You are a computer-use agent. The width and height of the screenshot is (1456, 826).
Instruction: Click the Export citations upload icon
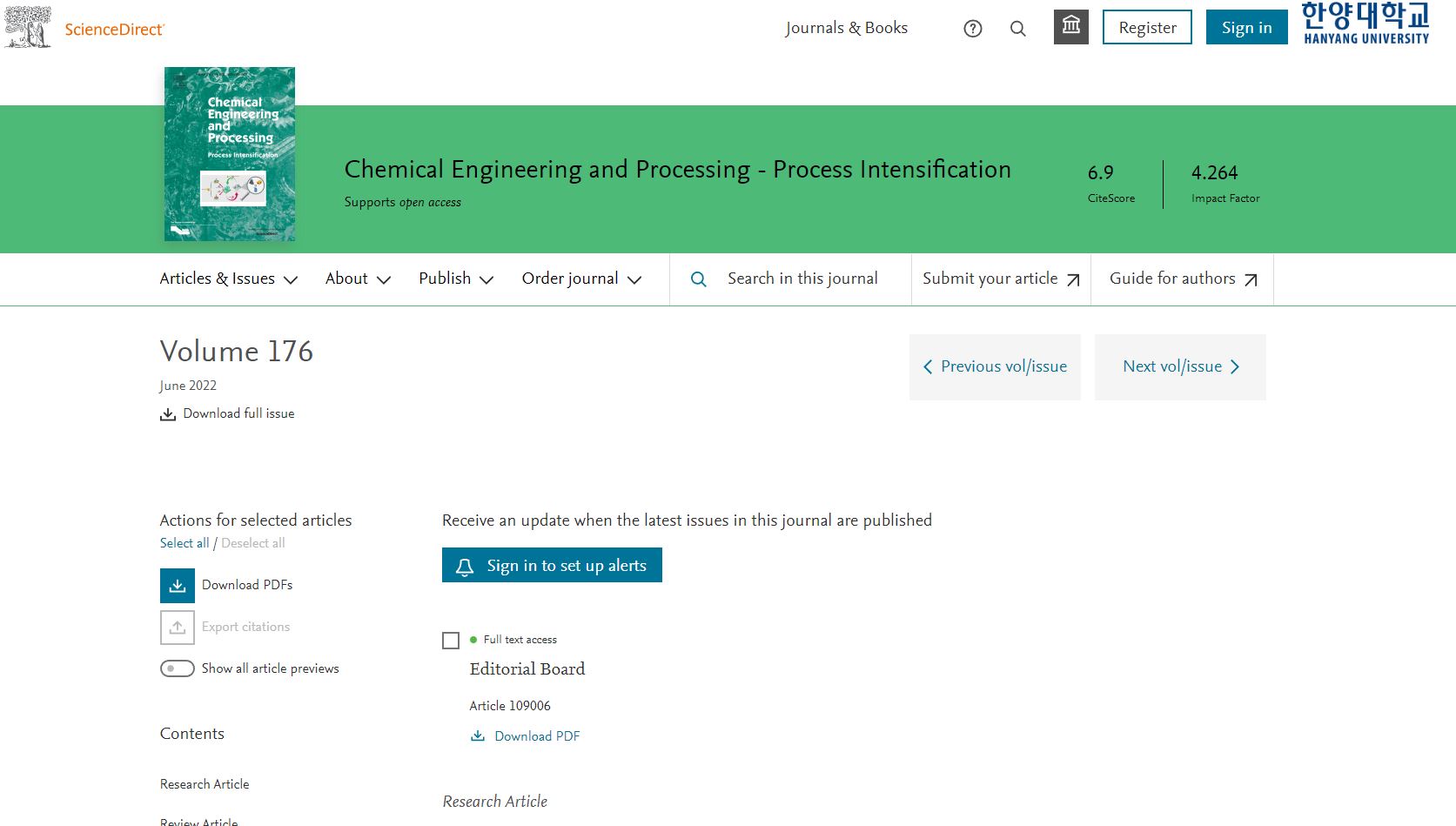coord(178,628)
